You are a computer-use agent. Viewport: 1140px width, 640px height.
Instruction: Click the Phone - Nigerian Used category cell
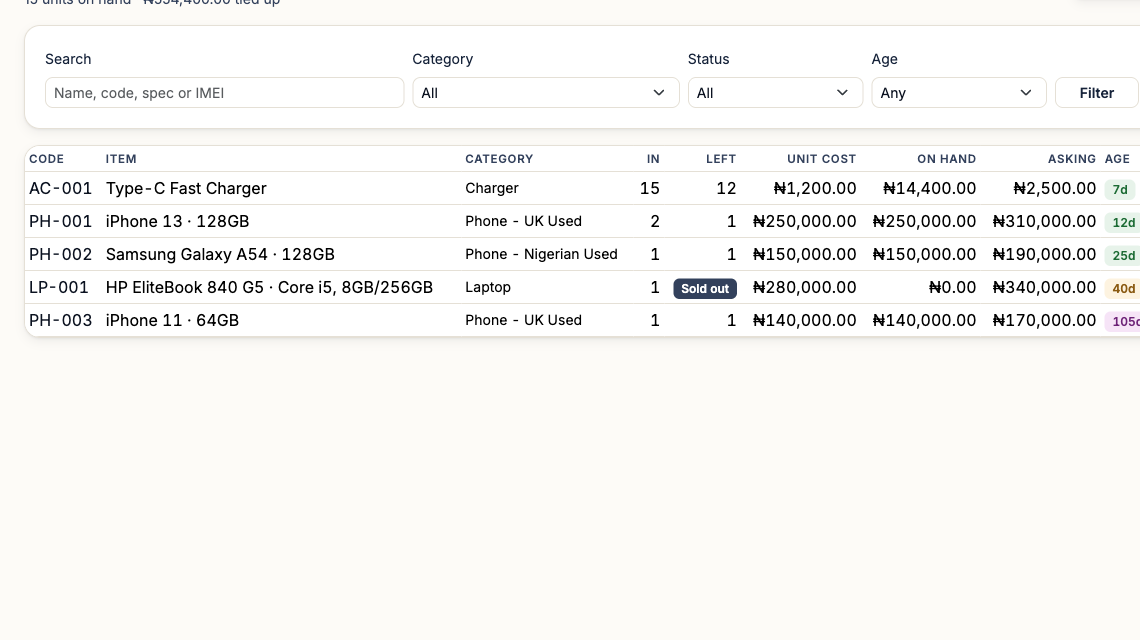542,255
